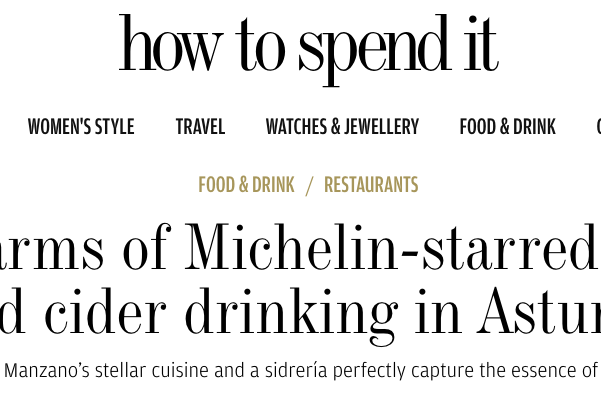Click the word 'sidrería' in the subheading

[296, 371]
